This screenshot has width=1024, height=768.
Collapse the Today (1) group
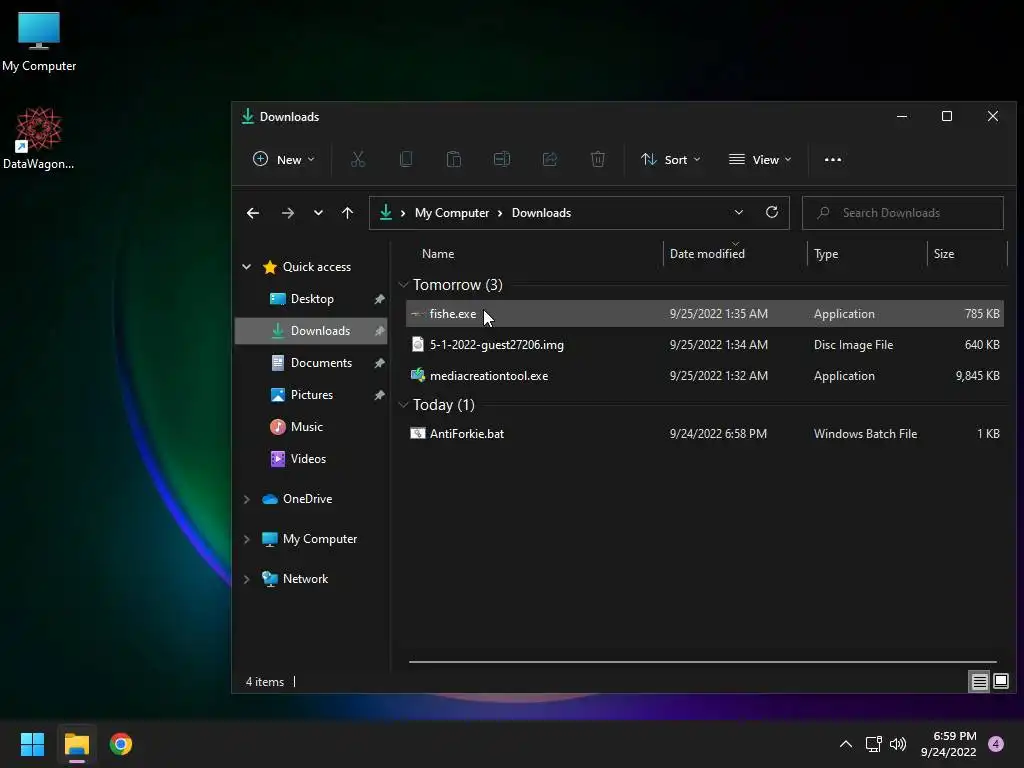(x=404, y=405)
